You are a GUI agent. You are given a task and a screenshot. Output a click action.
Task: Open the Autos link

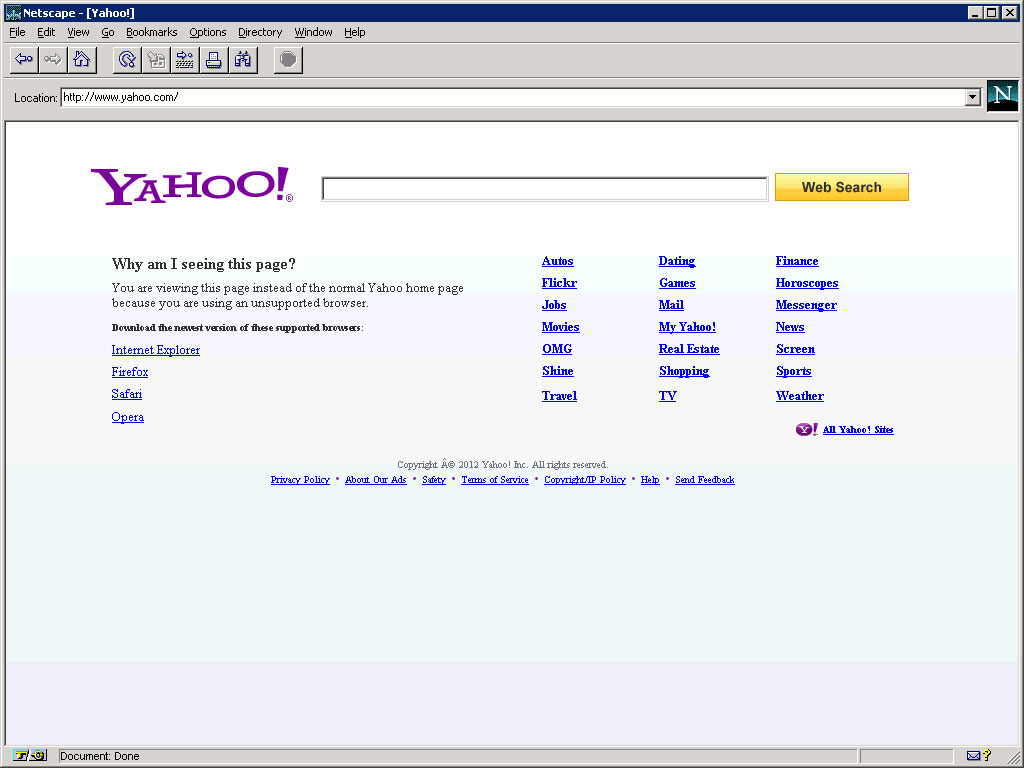tap(558, 261)
